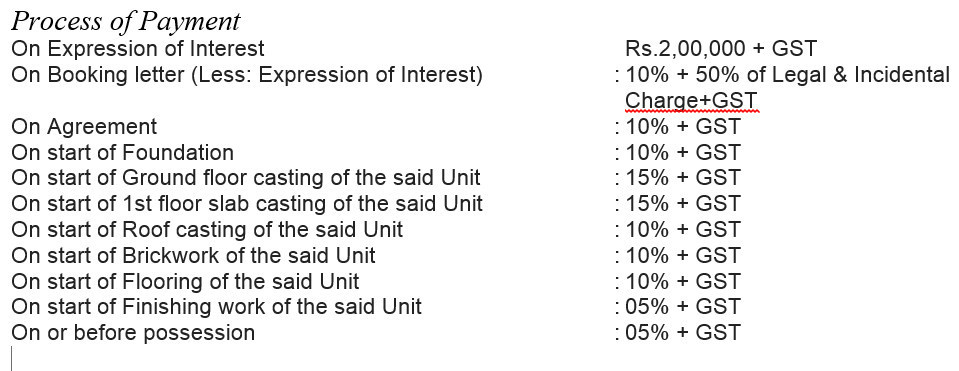The image size is (959, 371).
Task: Place cursor in "On Expression of Interest" line
Action: [138, 48]
